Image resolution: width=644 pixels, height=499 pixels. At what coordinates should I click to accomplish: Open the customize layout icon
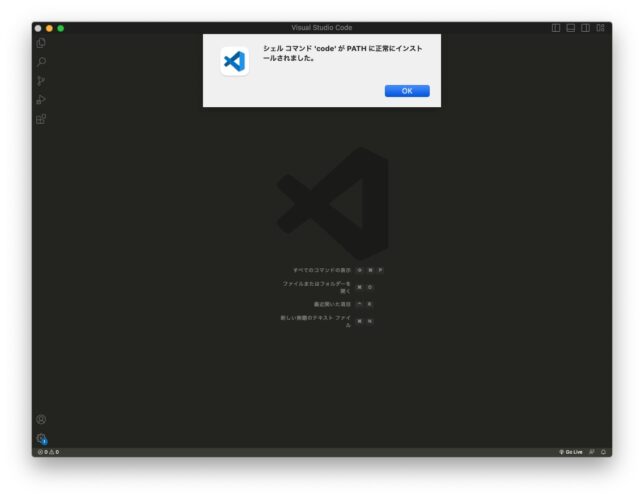coord(600,28)
